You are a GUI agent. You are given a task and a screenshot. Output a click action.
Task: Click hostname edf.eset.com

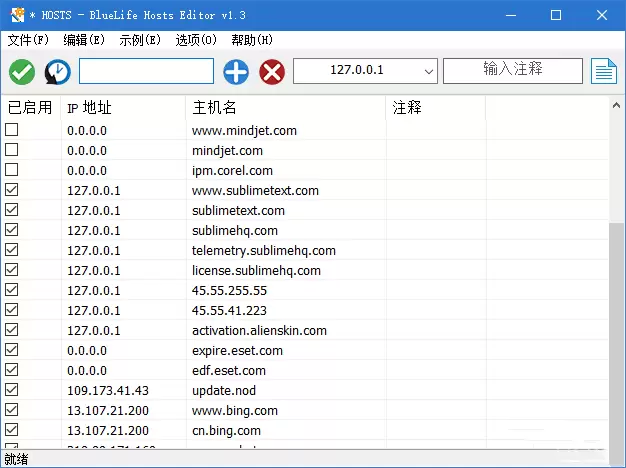coord(229,371)
